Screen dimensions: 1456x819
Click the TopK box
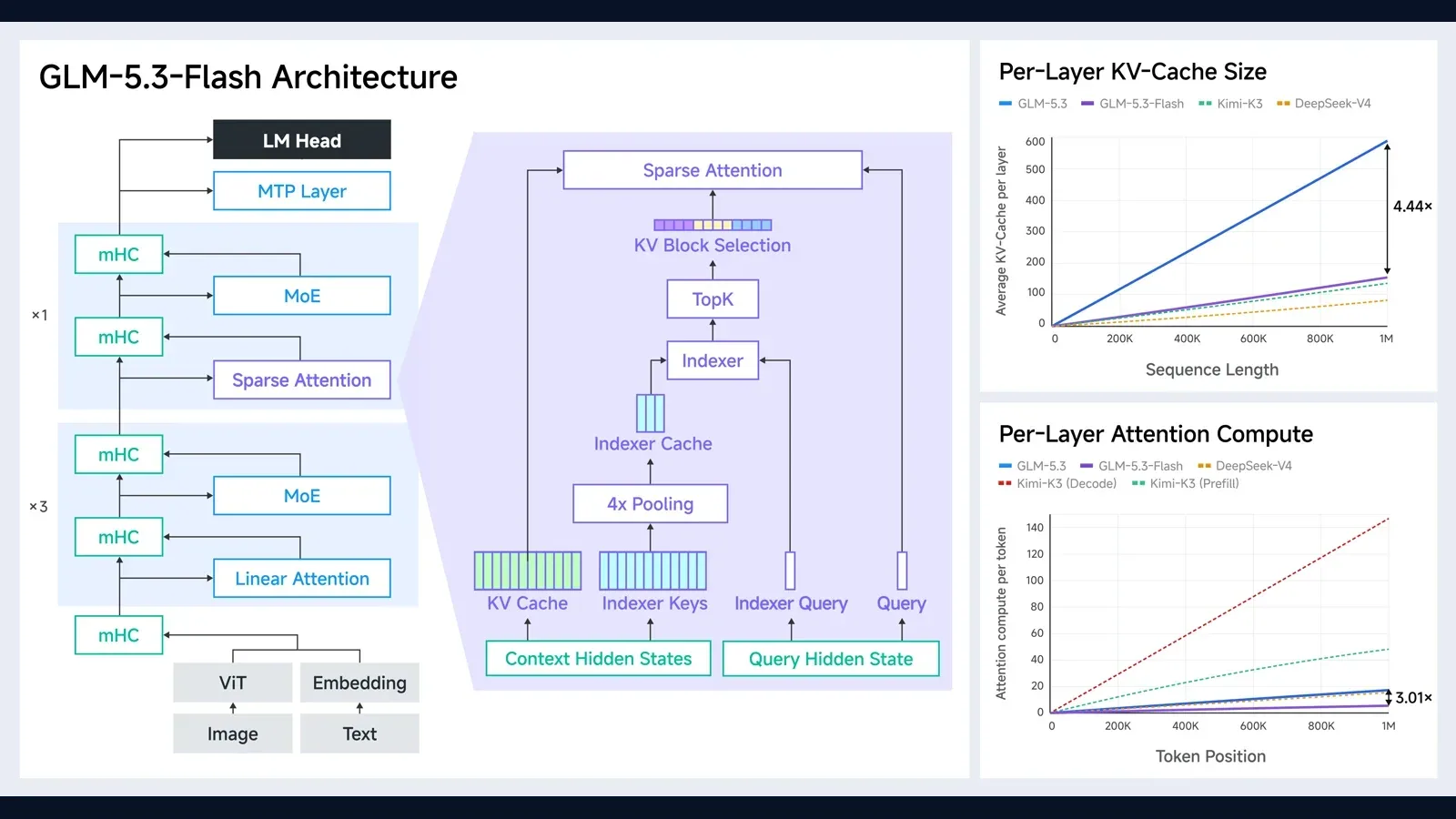[713, 298]
